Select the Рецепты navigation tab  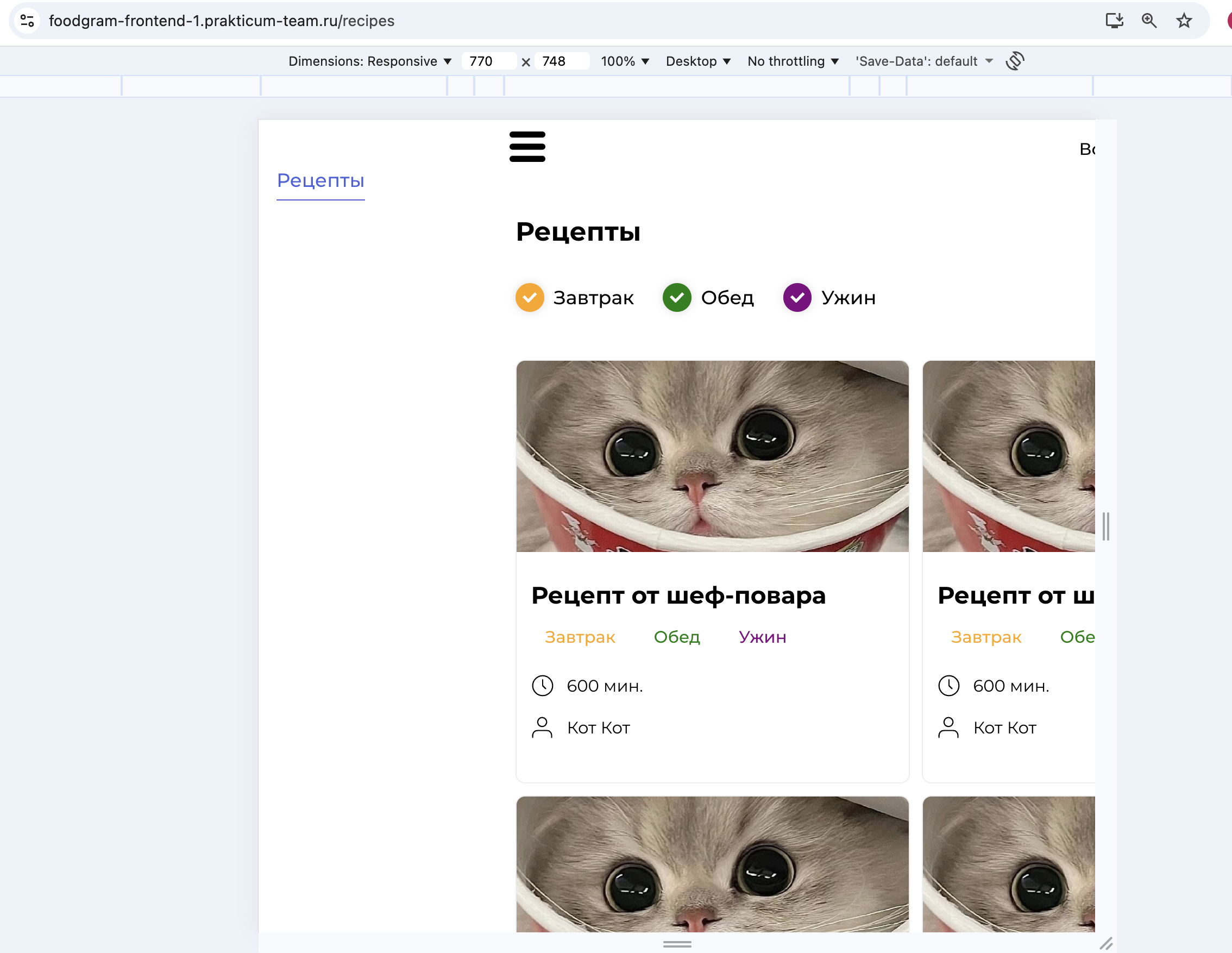320,180
